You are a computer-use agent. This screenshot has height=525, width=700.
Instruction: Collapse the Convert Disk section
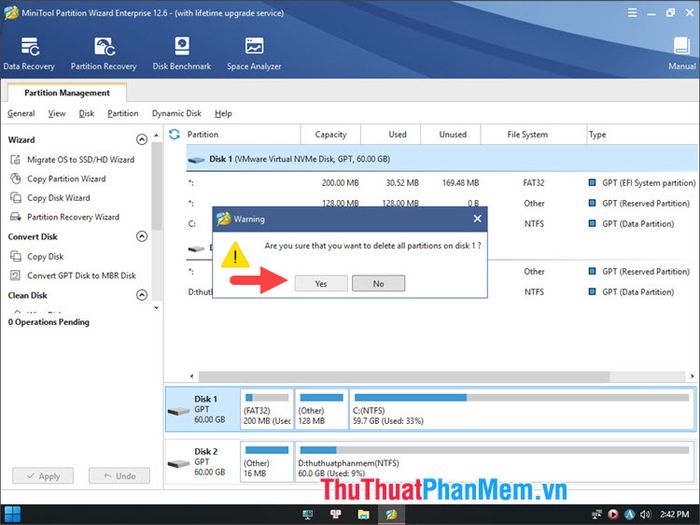[x=142, y=236]
